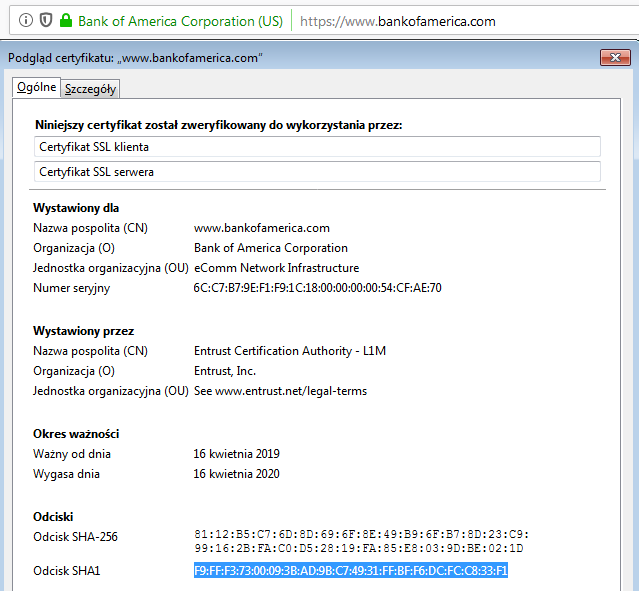Open the tracking protection shield icon
639x591 pixels.
[46, 20]
